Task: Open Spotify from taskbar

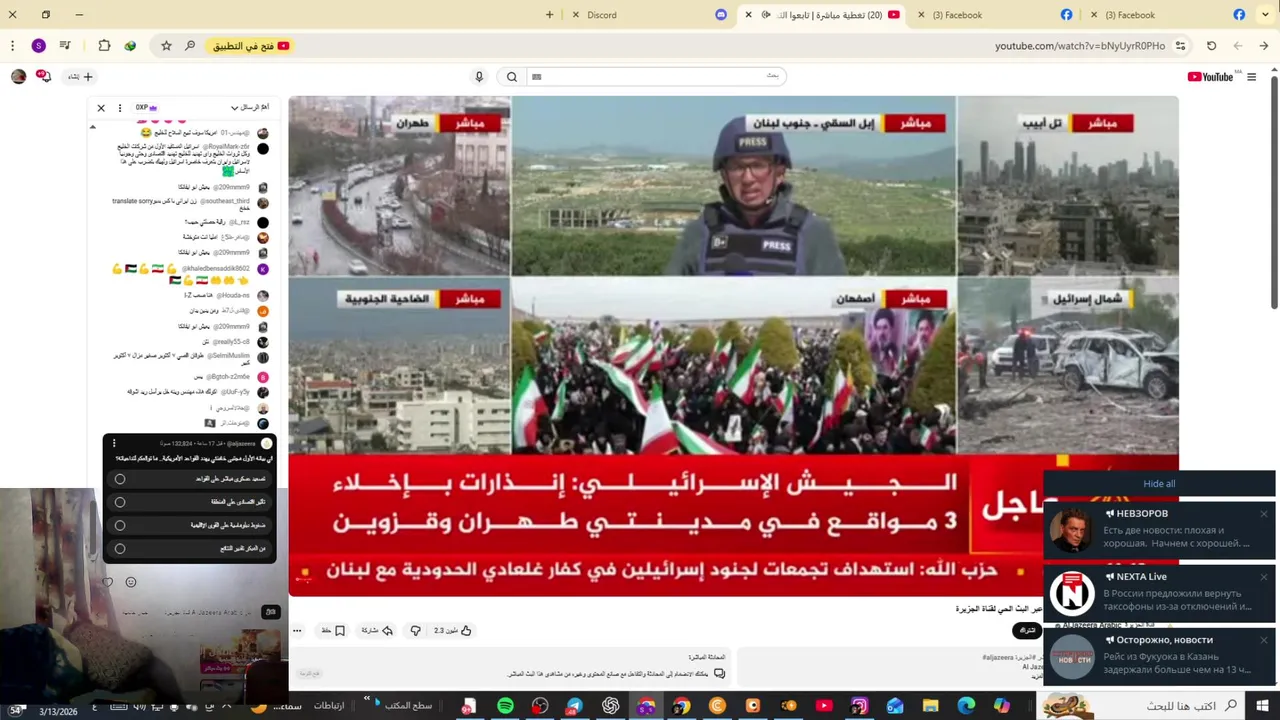Action: click(x=505, y=706)
